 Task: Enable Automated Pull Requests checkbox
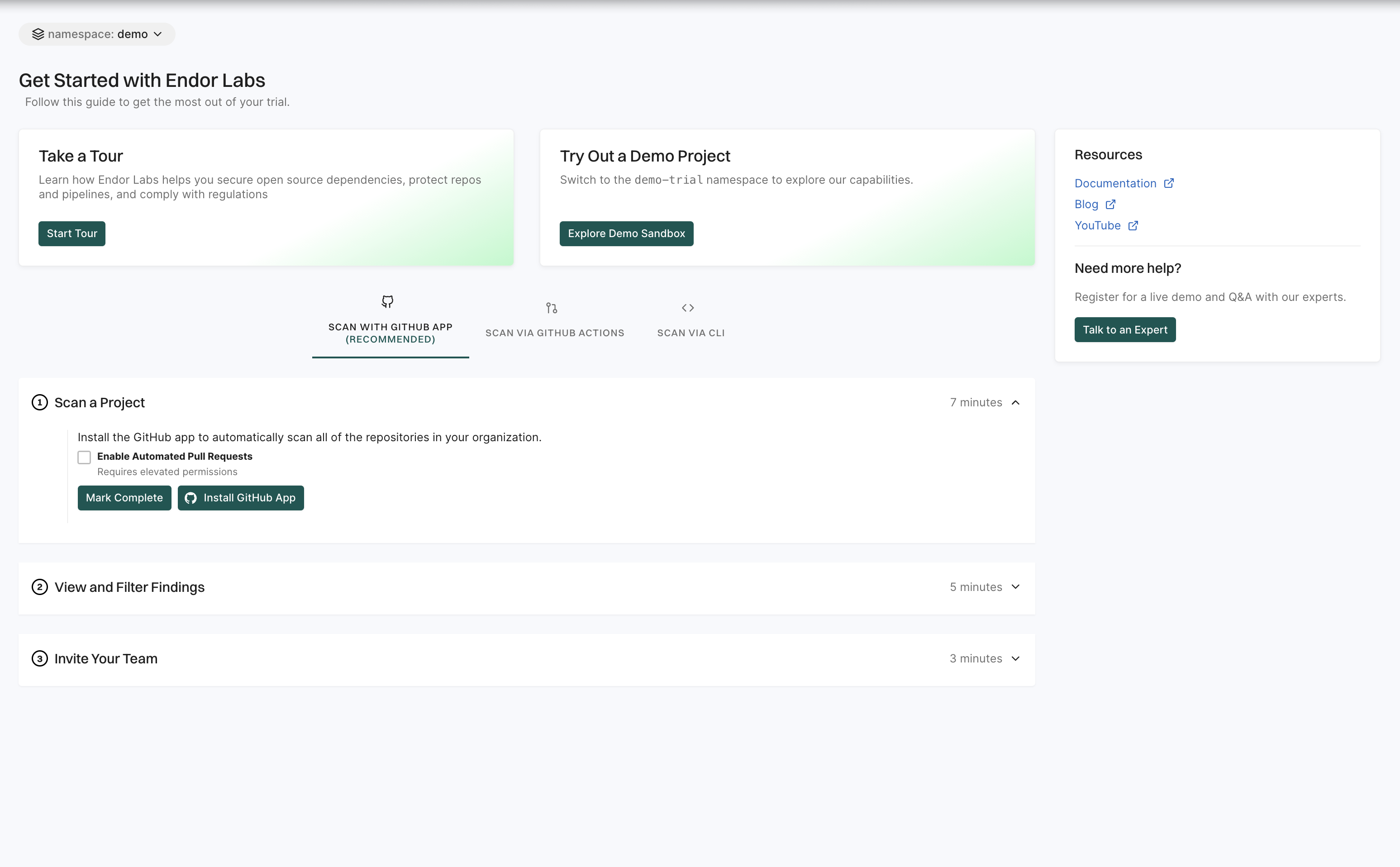point(84,457)
